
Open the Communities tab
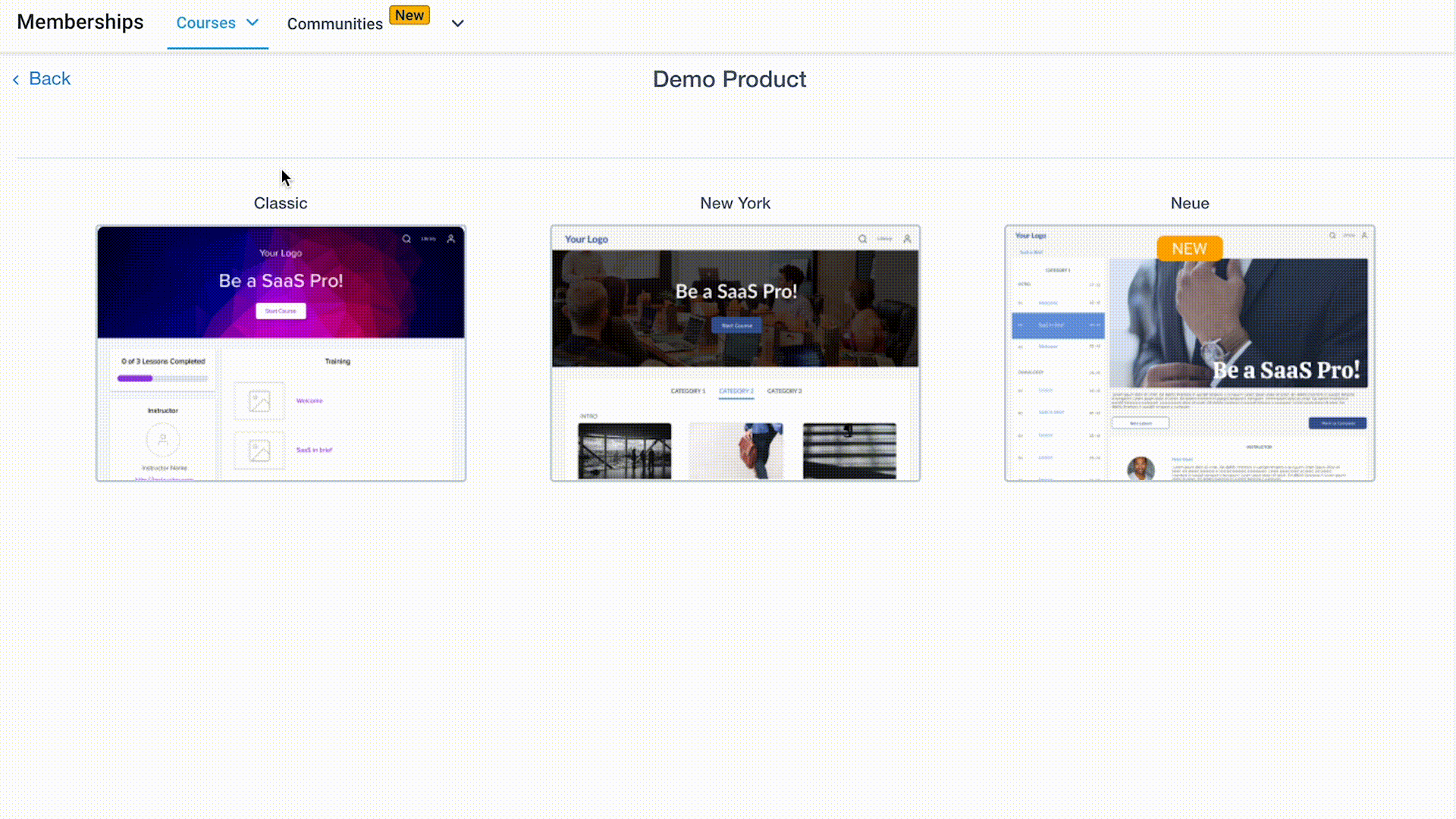(334, 24)
